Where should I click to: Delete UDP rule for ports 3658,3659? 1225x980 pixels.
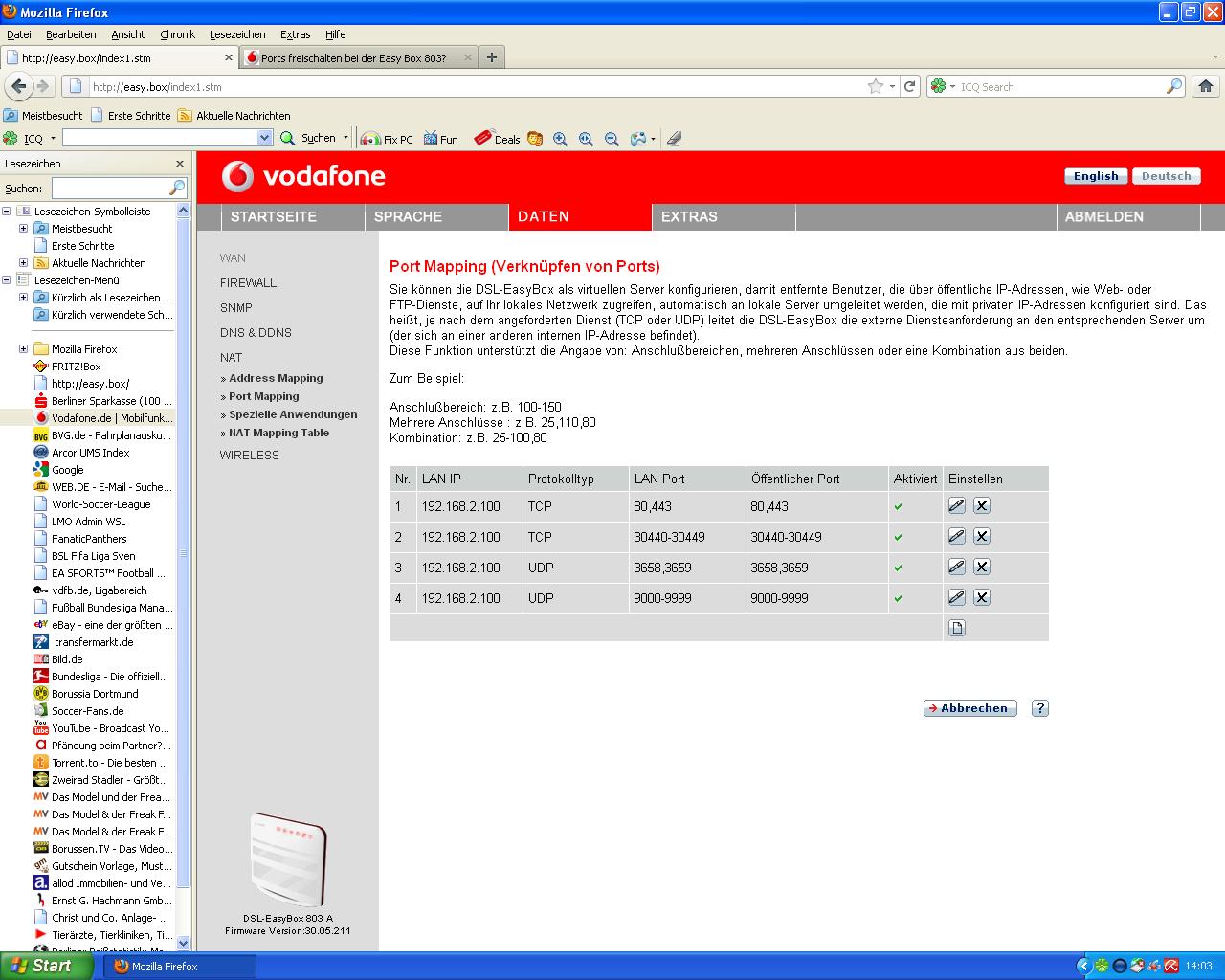[x=981, y=568]
